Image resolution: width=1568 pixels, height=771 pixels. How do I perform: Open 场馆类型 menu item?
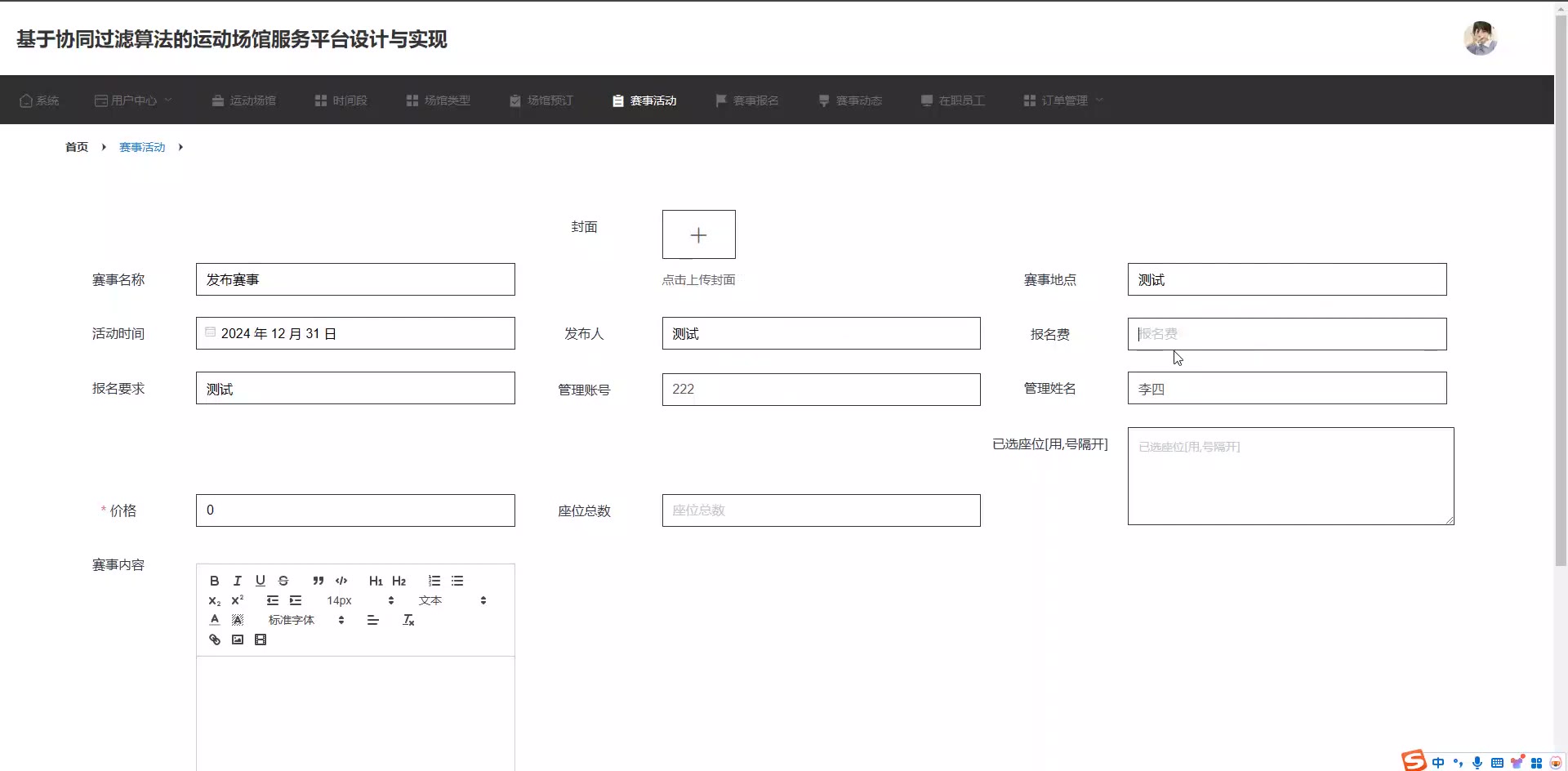pyautogui.click(x=438, y=100)
